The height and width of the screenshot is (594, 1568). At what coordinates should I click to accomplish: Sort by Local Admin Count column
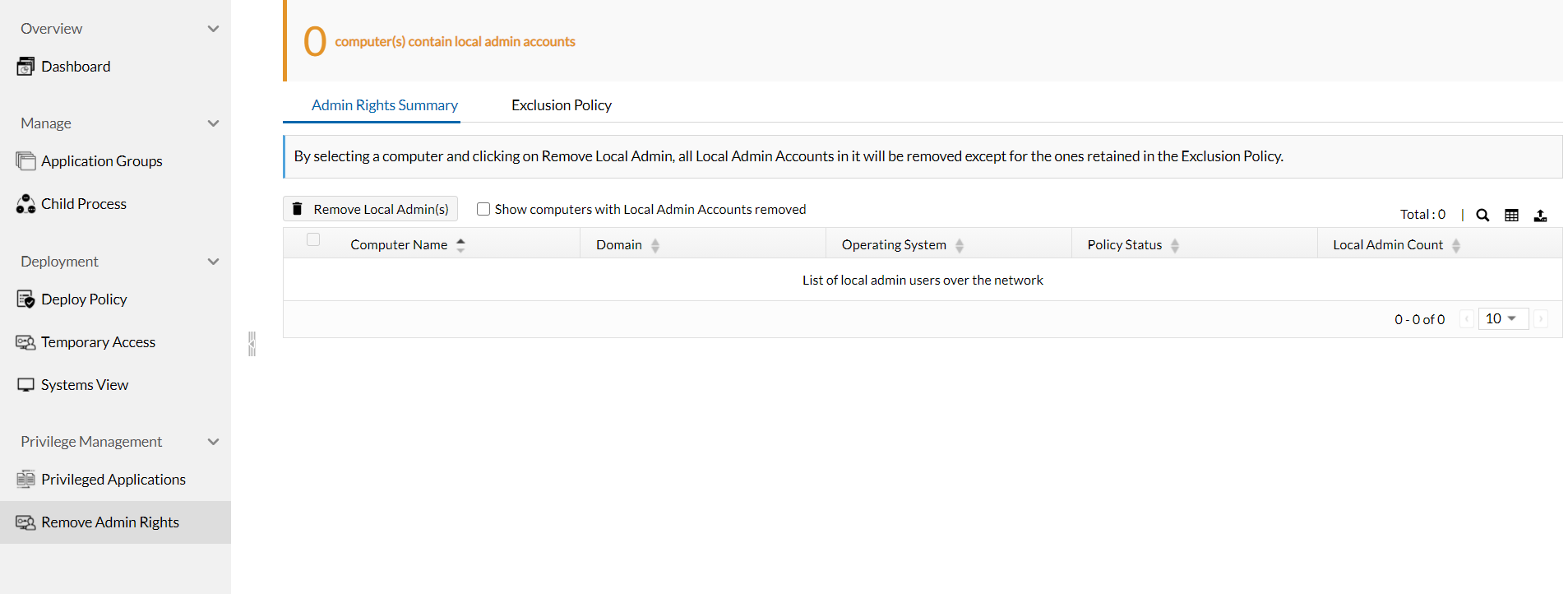click(x=1388, y=245)
